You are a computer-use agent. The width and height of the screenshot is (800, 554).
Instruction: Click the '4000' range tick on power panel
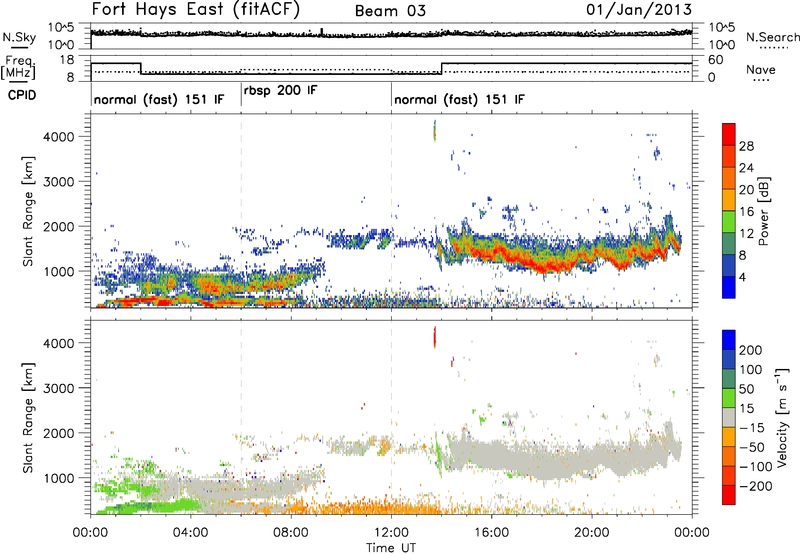(x=59, y=137)
